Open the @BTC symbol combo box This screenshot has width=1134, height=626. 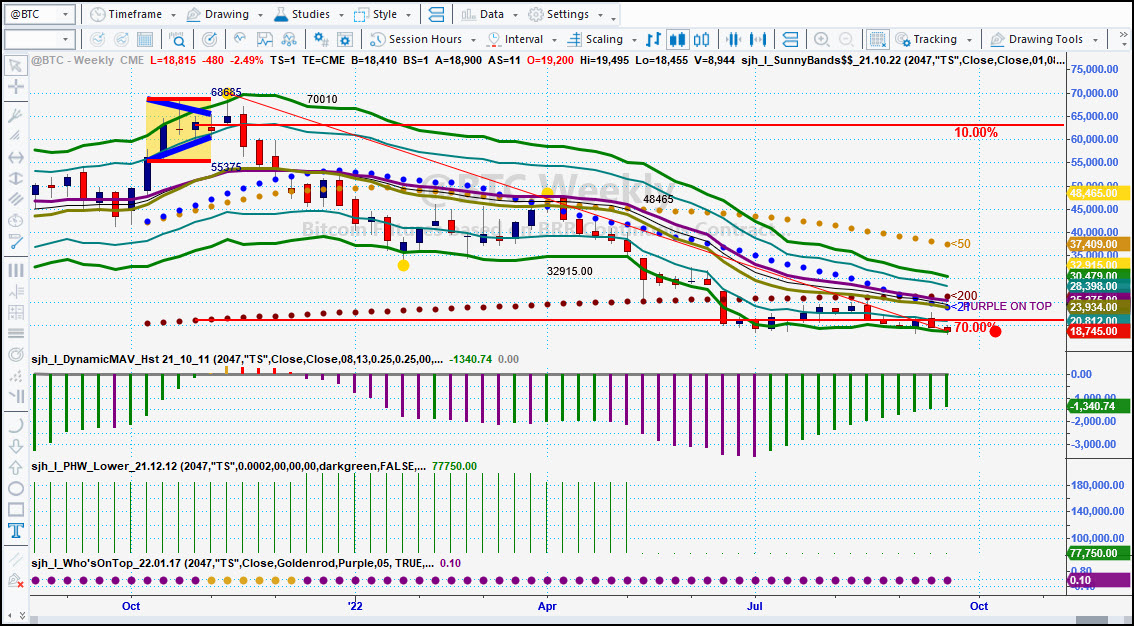point(39,14)
